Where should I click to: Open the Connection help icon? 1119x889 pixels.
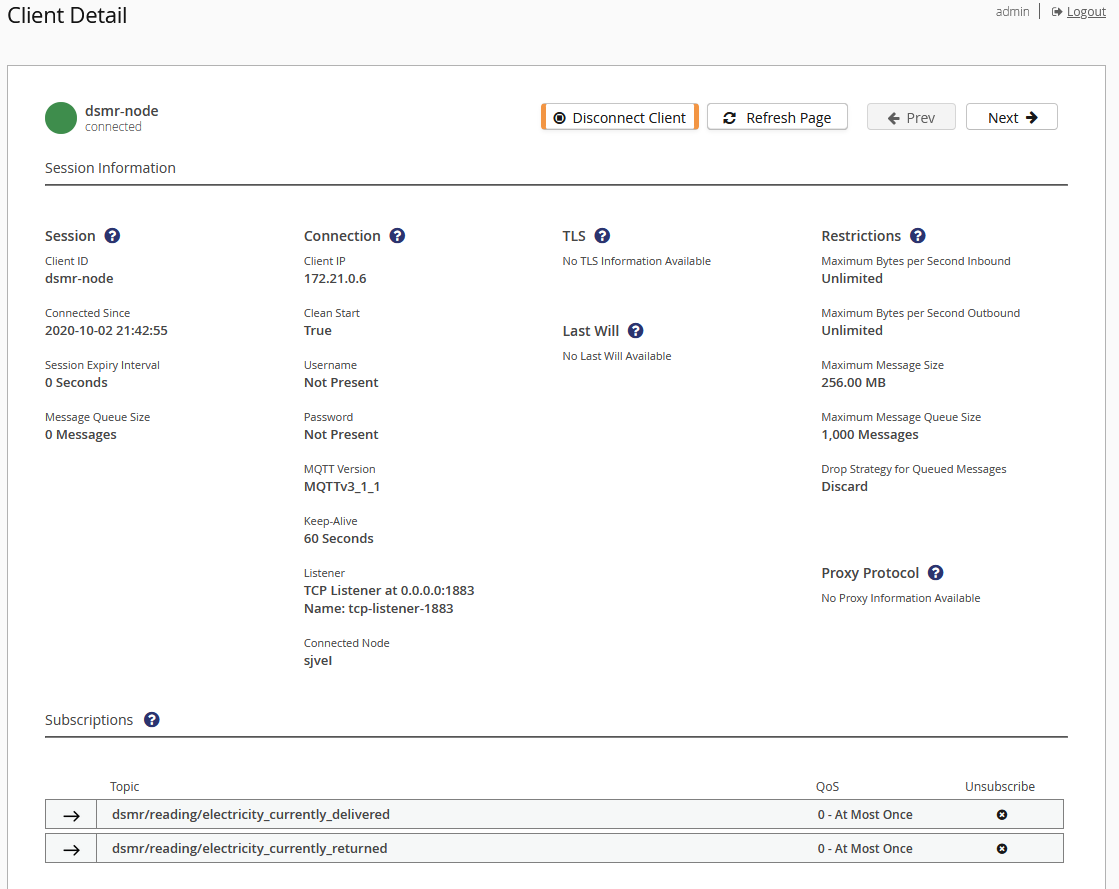pos(397,235)
